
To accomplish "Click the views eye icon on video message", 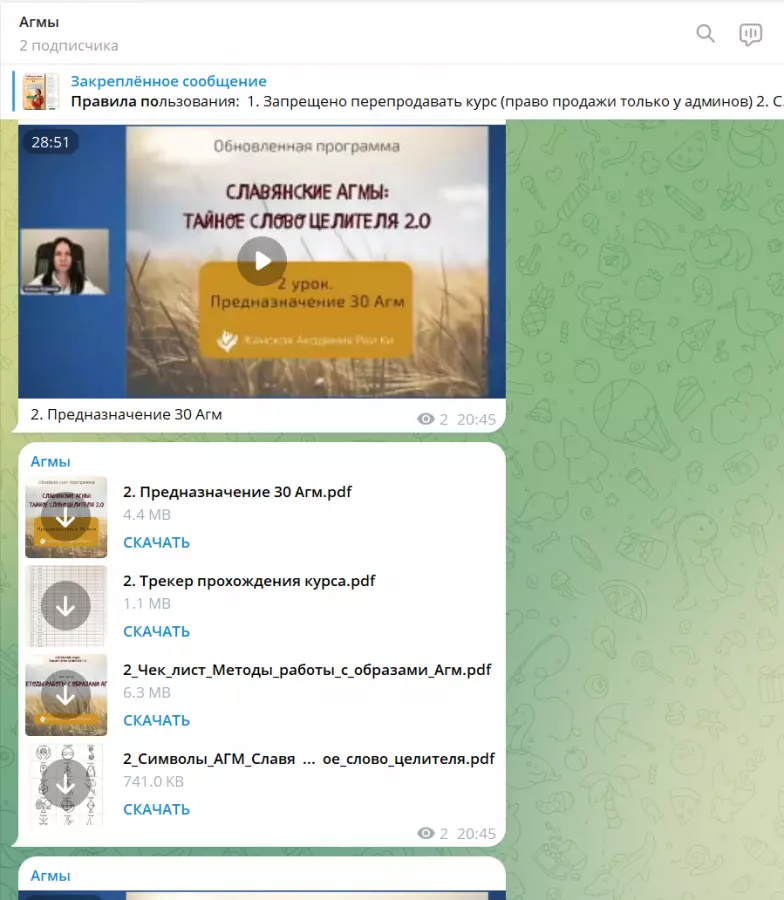I will click(425, 420).
